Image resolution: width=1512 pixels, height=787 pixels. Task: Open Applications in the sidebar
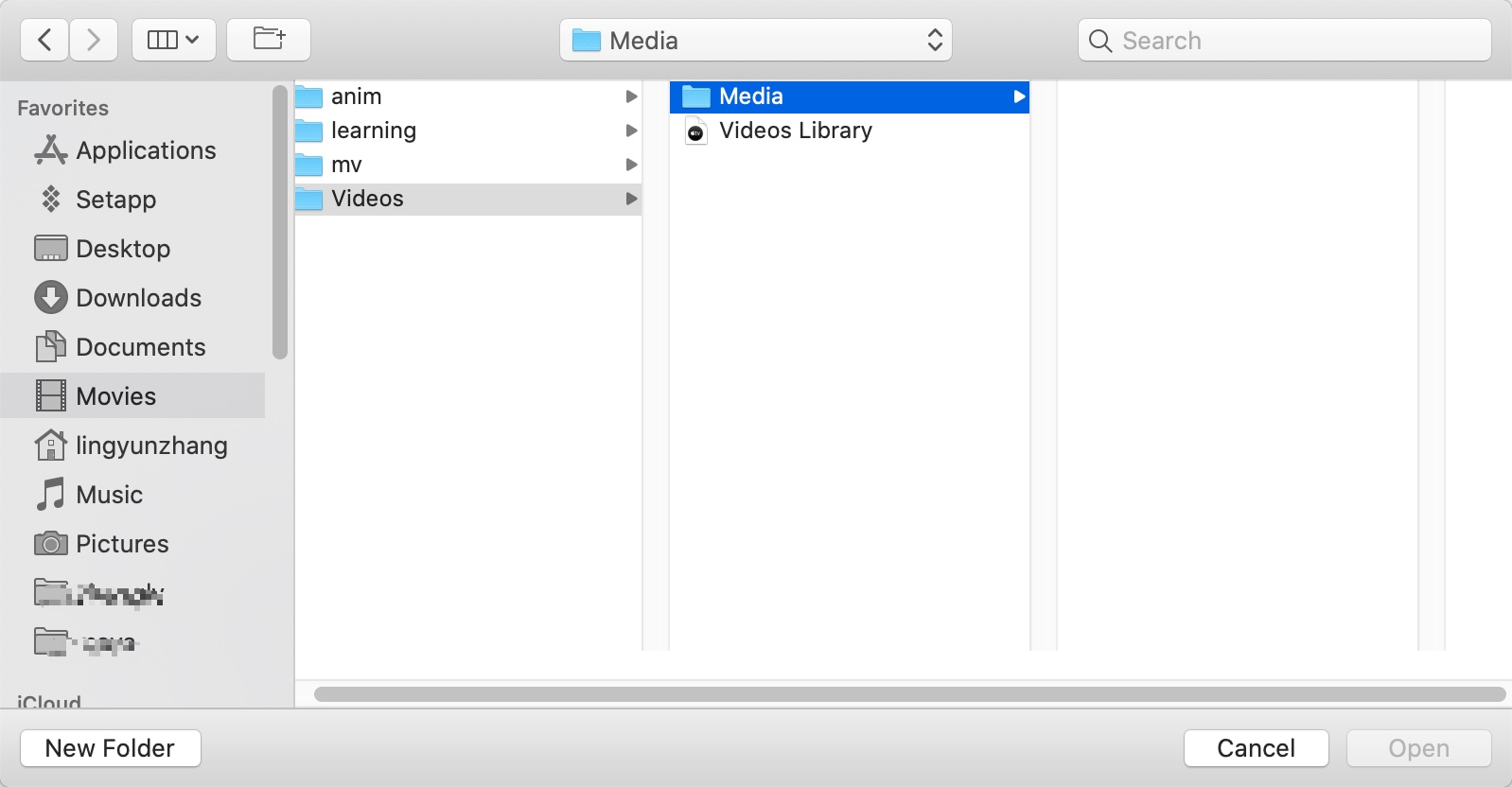[145, 150]
